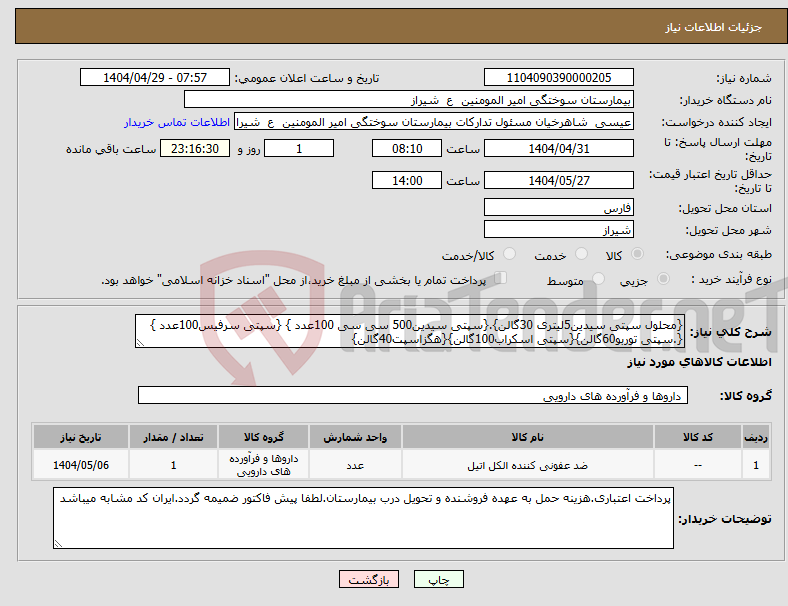Viewport: 788px width, 606px height.
Task: Click the چاپ (print) button
Action: coord(438,579)
